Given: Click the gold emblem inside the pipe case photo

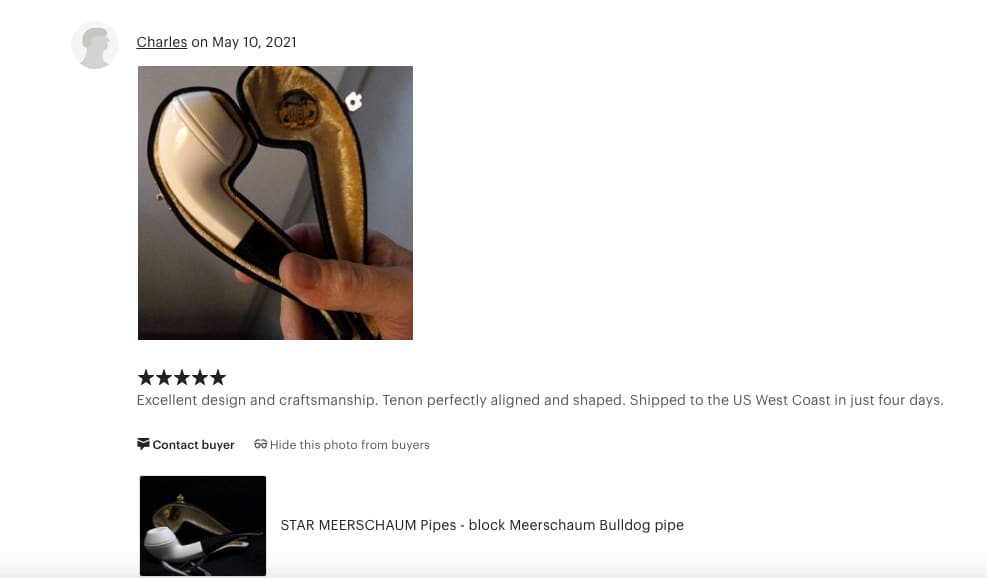Looking at the screenshot, I should point(297,108).
